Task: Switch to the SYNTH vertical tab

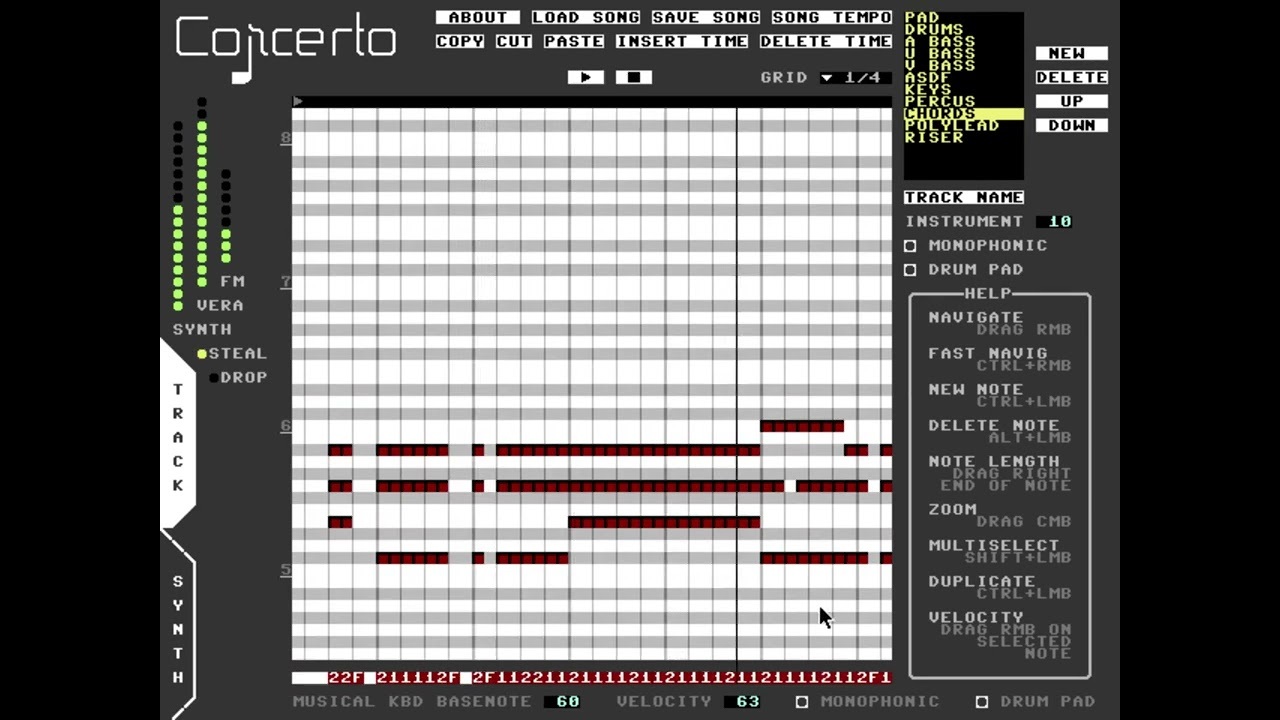Action: tap(178, 628)
